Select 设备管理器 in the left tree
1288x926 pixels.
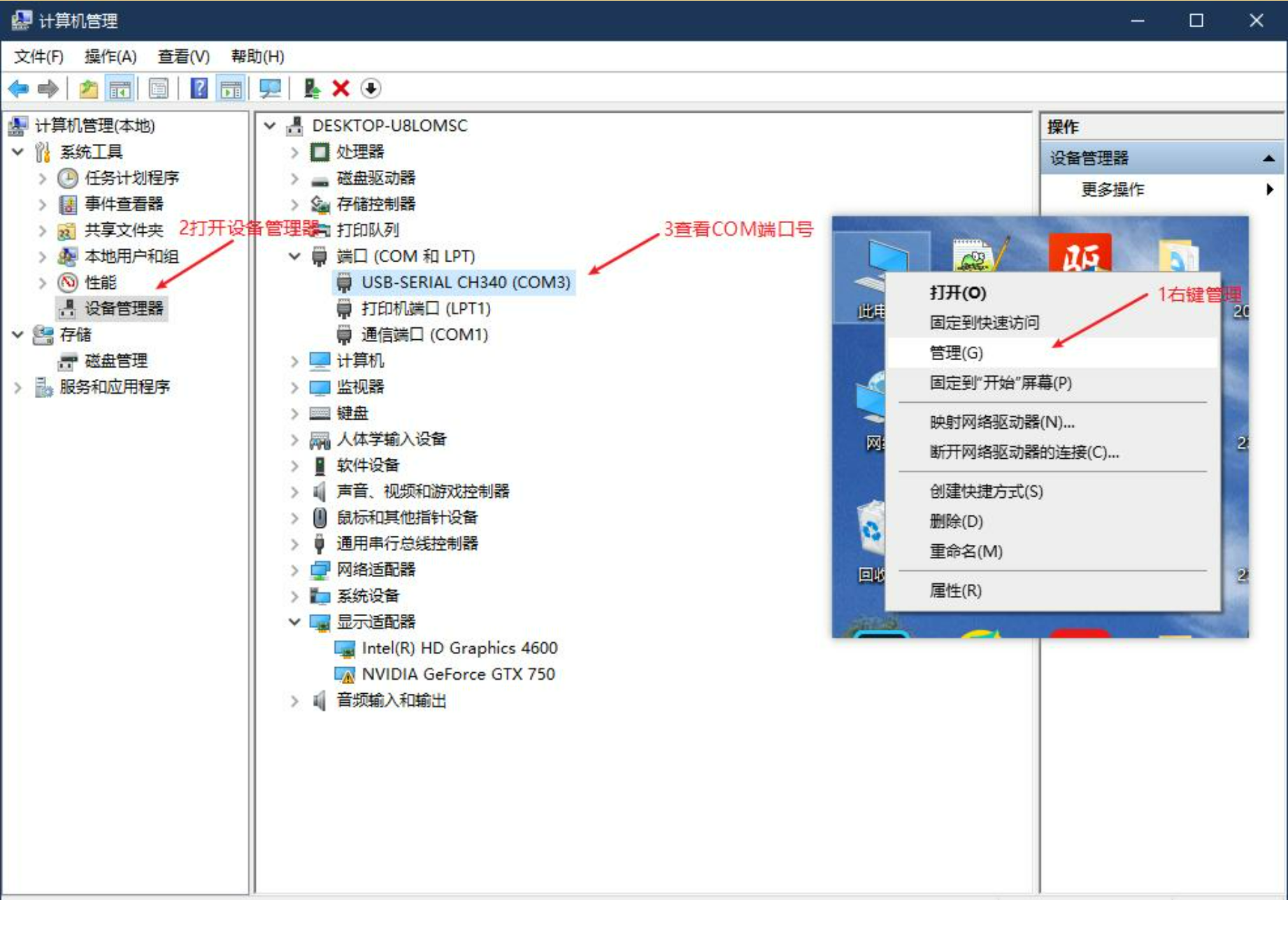click(x=123, y=308)
